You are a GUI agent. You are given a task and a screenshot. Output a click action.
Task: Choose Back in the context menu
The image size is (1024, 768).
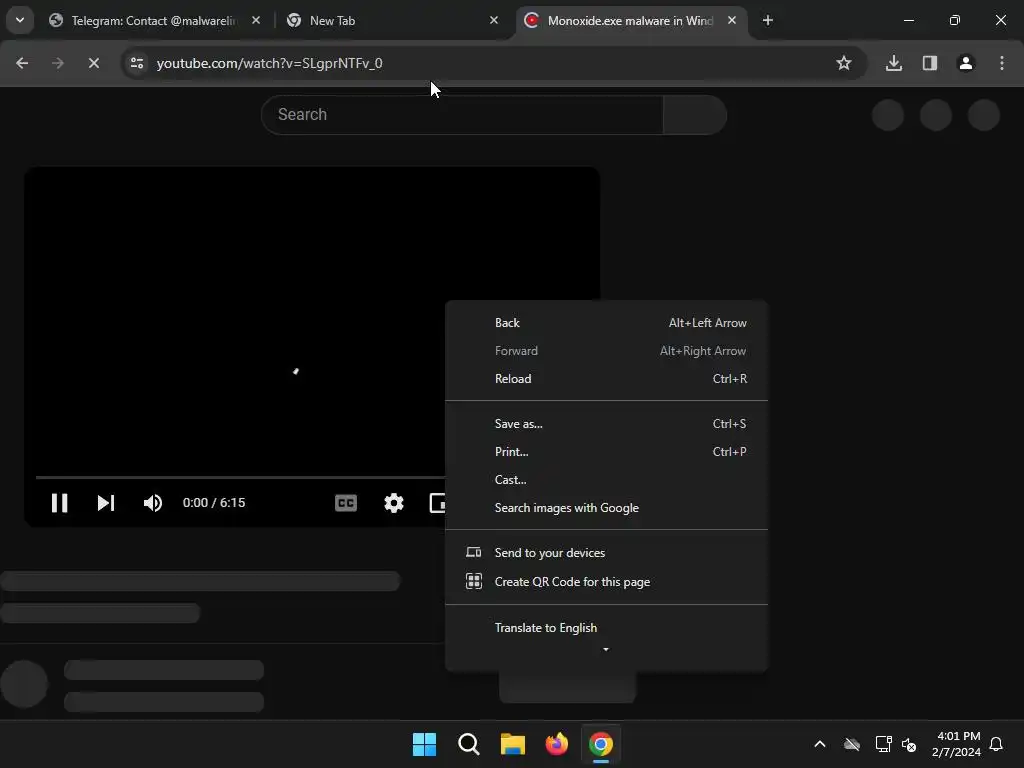point(606,323)
